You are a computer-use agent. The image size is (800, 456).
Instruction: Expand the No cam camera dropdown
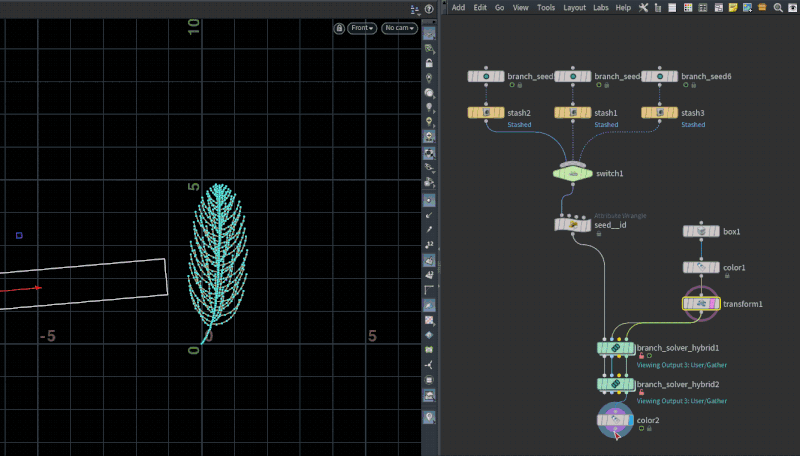point(398,28)
